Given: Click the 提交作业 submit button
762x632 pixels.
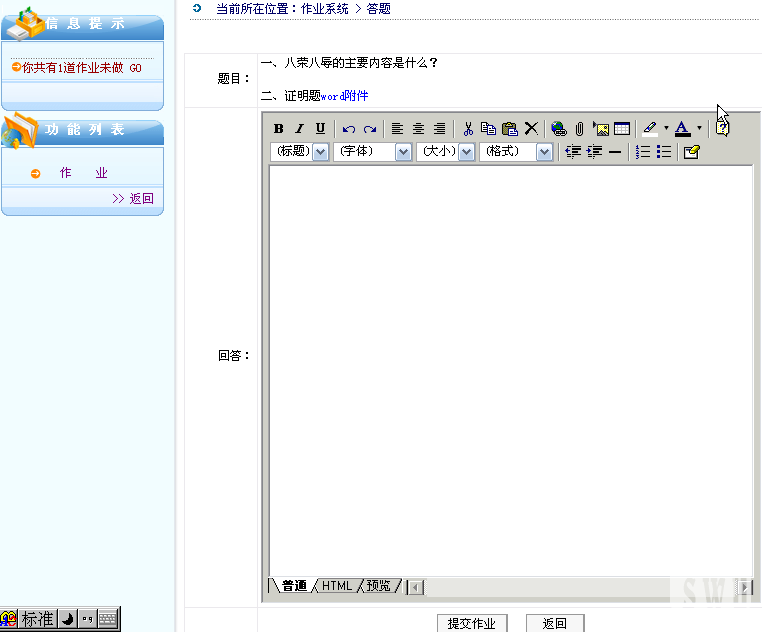Looking at the screenshot, I should coord(472,623).
